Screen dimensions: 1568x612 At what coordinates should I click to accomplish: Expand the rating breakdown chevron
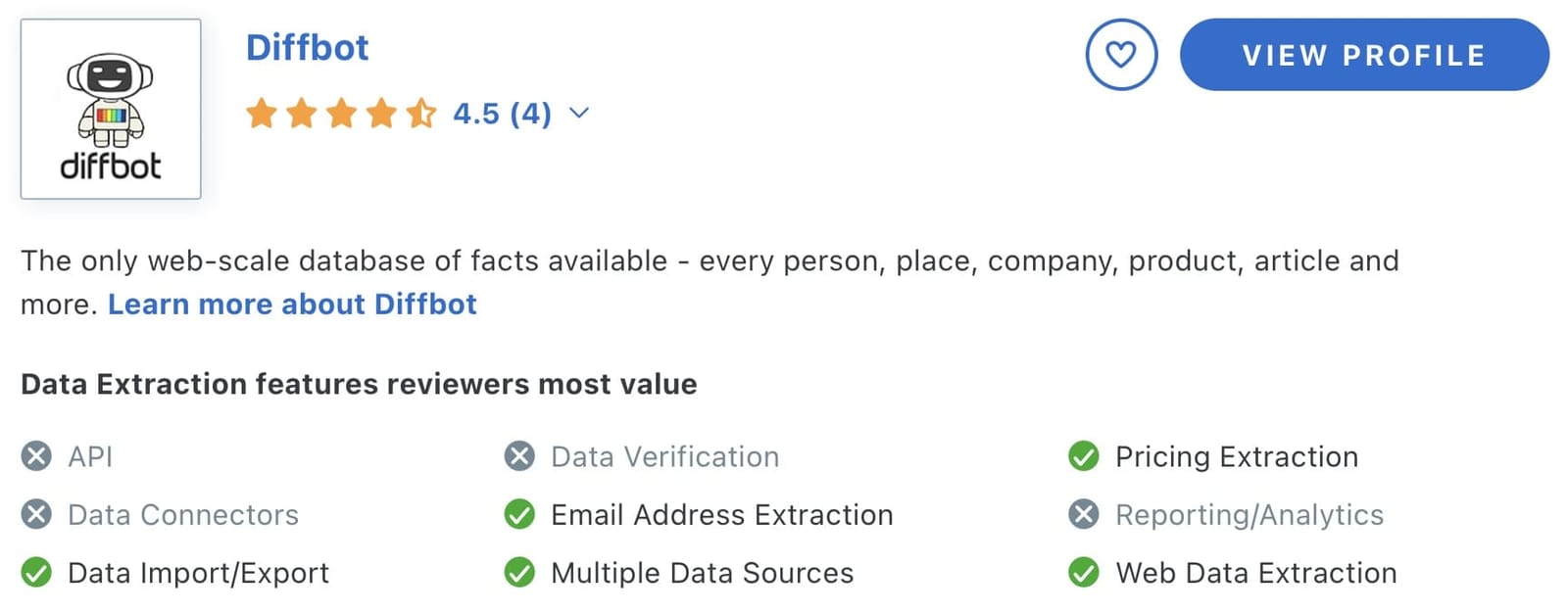579,114
